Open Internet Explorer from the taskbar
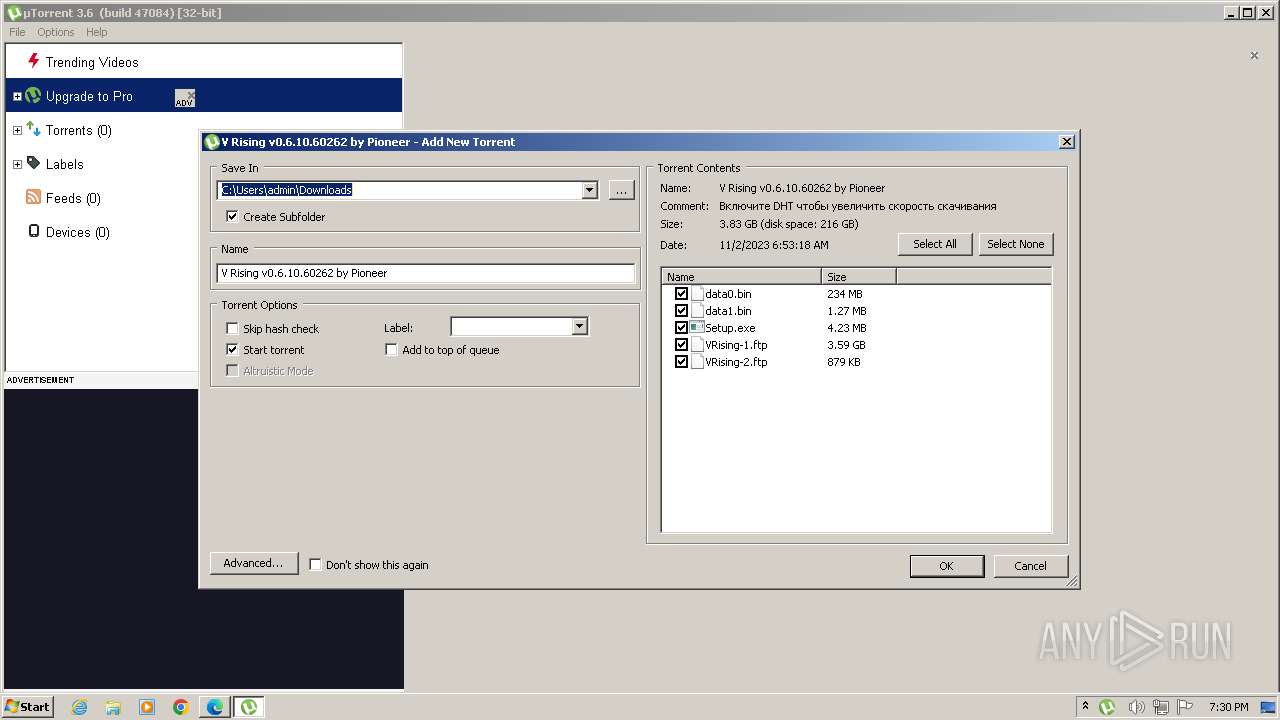 click(80, 707)
